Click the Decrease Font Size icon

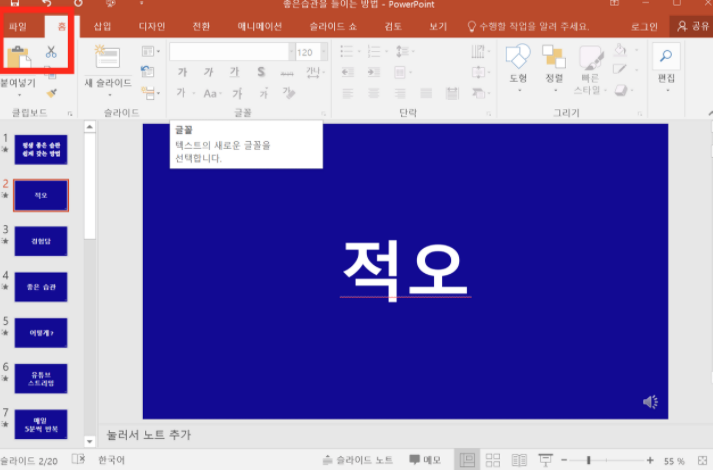coord(263,94)
